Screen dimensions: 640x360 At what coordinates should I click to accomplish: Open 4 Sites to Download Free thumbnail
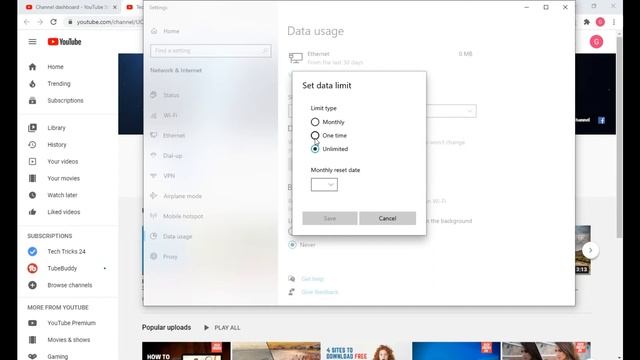click(365, 351)
